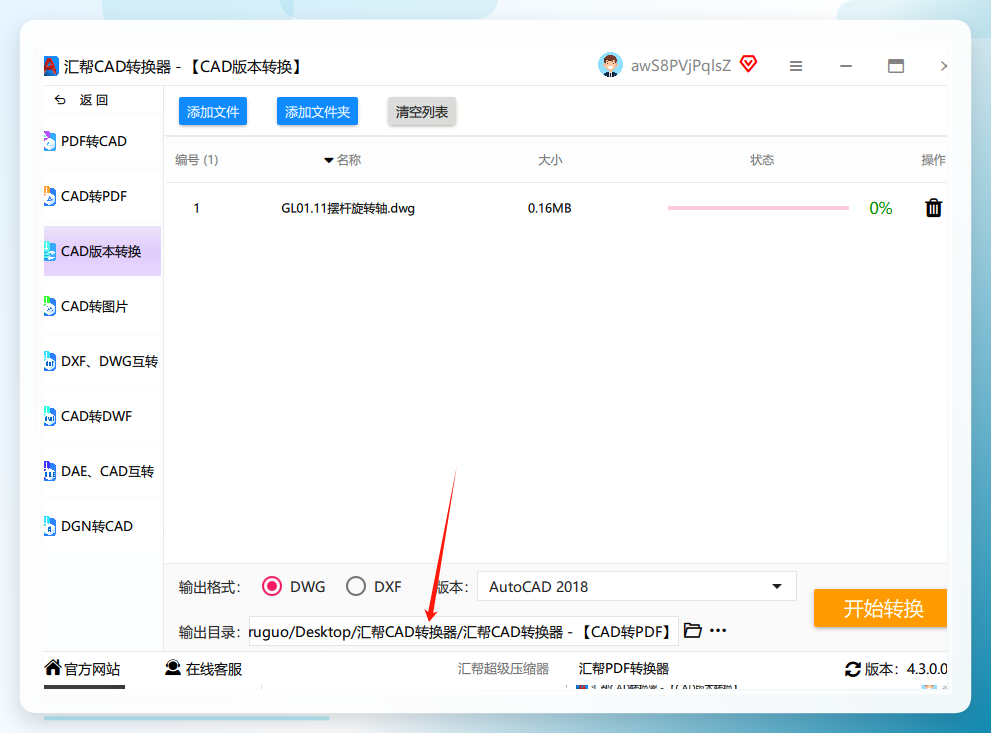Image resolution: width=991 pixels, height=733 pixels.
Task: Open the 汇帮超级压缩器 link
Action: click(503, 669)
